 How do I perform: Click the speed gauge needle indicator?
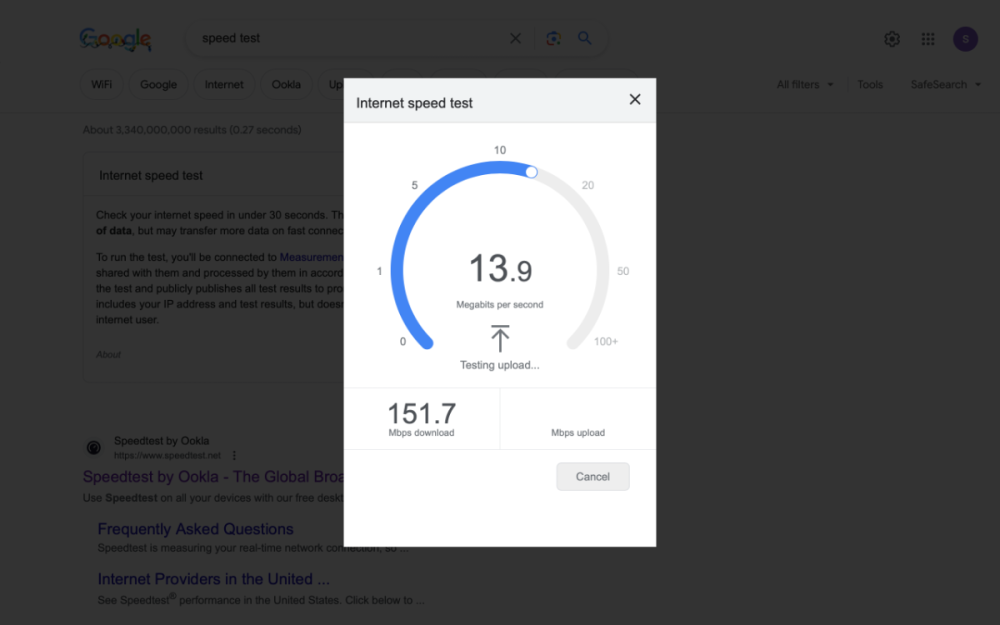(531, 172)
